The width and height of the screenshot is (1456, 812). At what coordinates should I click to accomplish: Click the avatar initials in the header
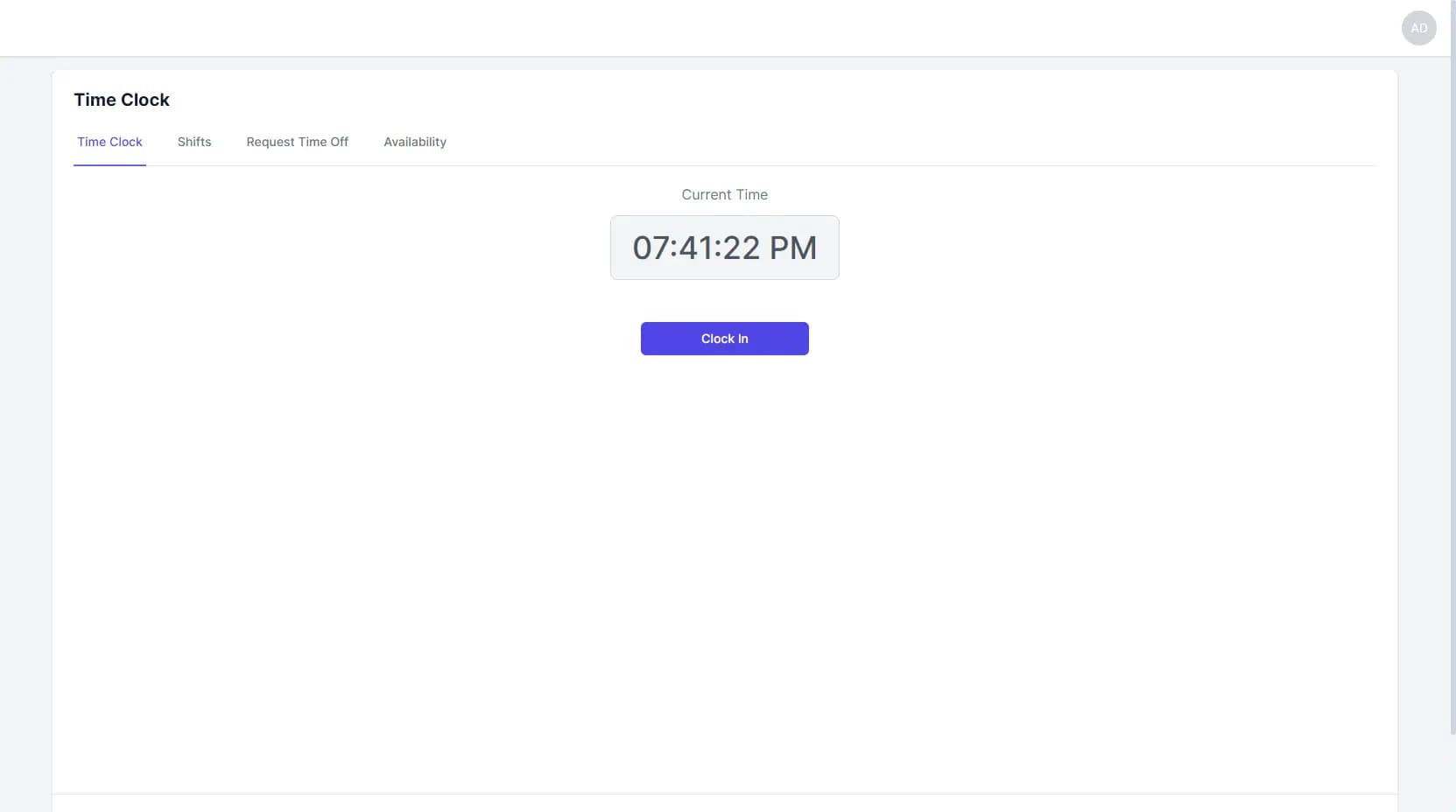pyautogui.click(x=1418, y=27)
